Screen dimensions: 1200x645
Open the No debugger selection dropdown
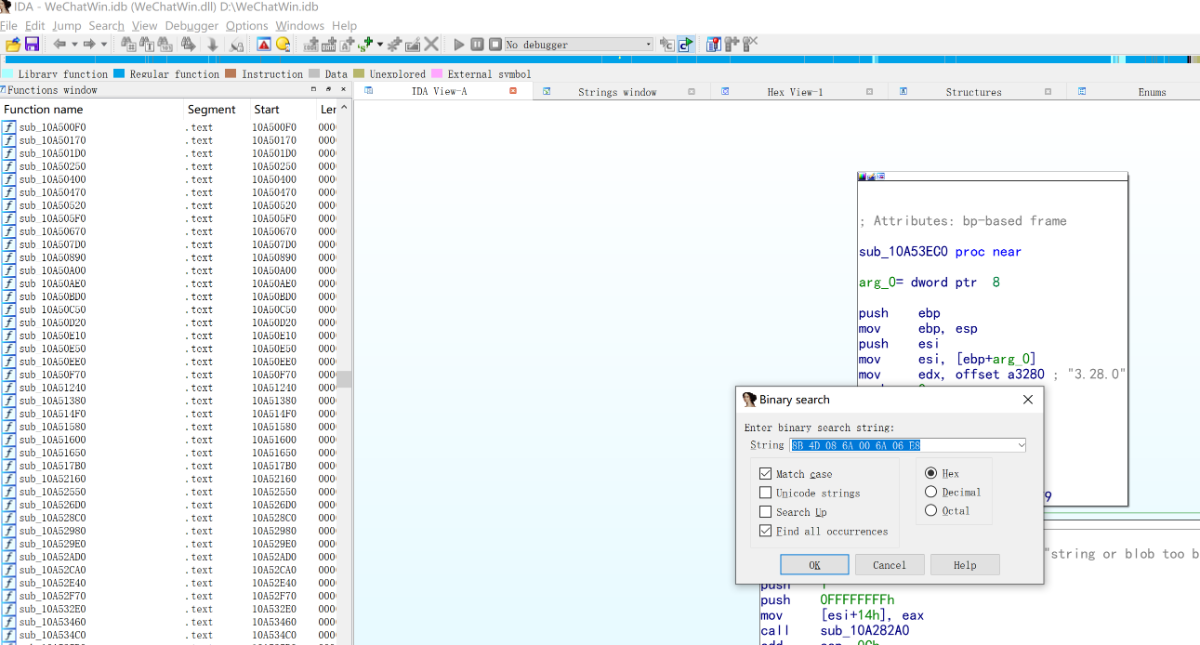pos(648,45)
